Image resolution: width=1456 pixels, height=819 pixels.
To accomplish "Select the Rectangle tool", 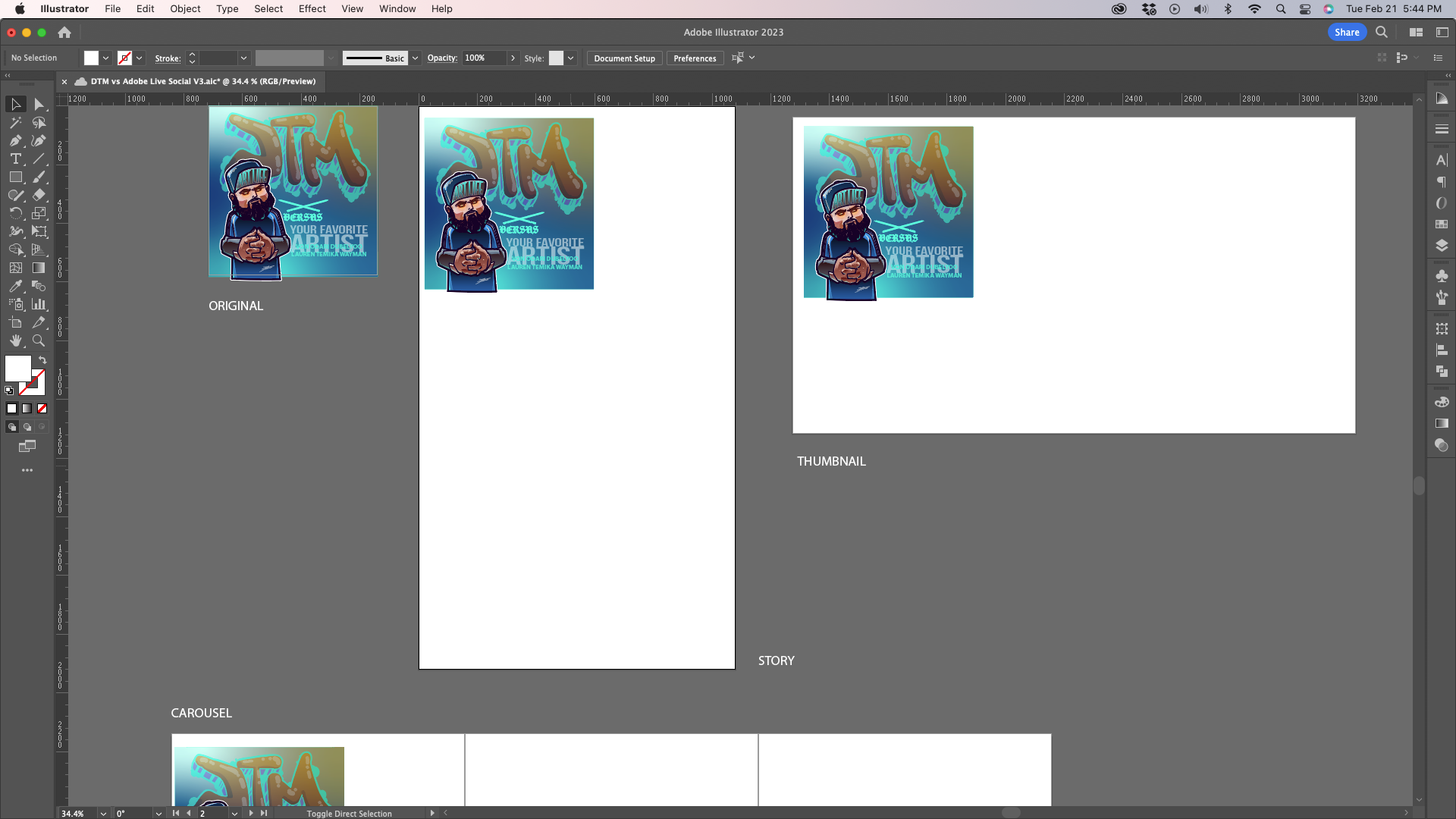I will [16, 177].
